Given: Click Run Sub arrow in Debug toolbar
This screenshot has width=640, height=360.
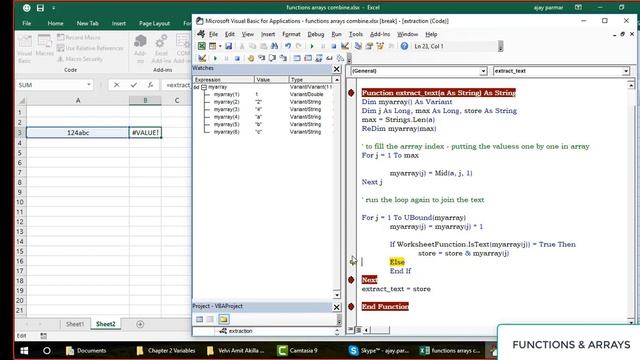Looking at the screenshot, I should pos(215,58).
